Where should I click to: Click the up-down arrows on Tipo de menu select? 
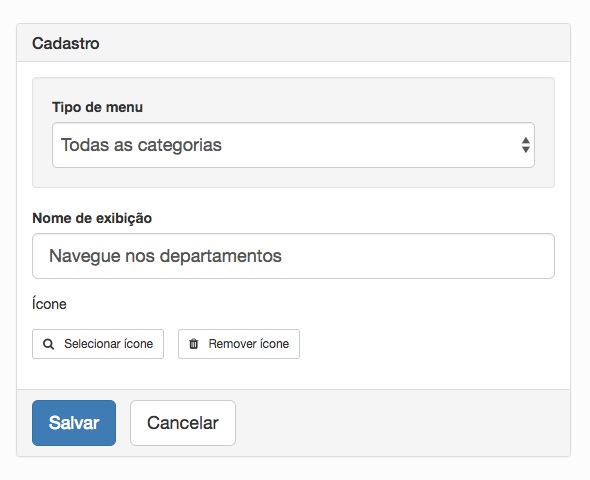pyautogui.click(x=526, y=145)
